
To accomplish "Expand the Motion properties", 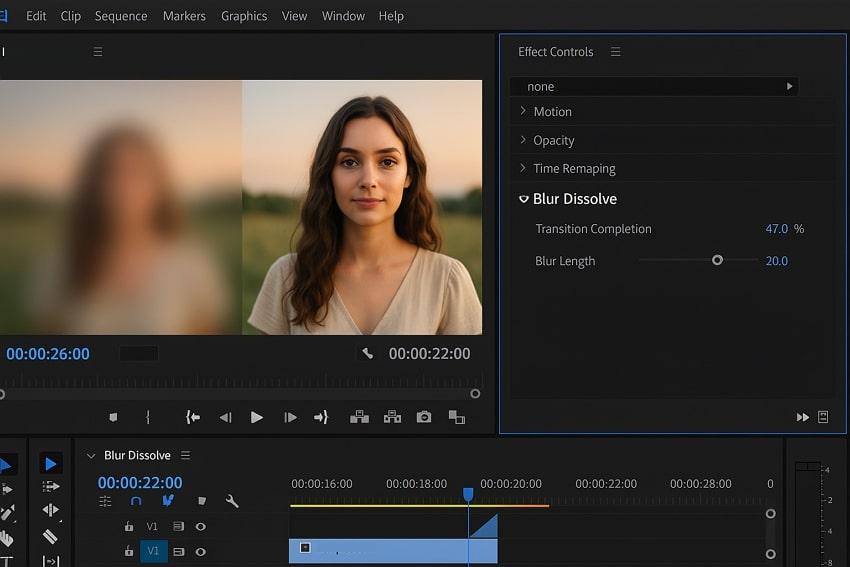I will tap(523, 111).
